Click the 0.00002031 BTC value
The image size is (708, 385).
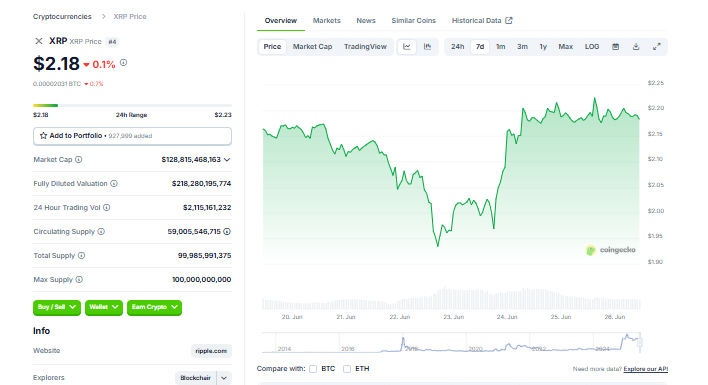point(57,83)
